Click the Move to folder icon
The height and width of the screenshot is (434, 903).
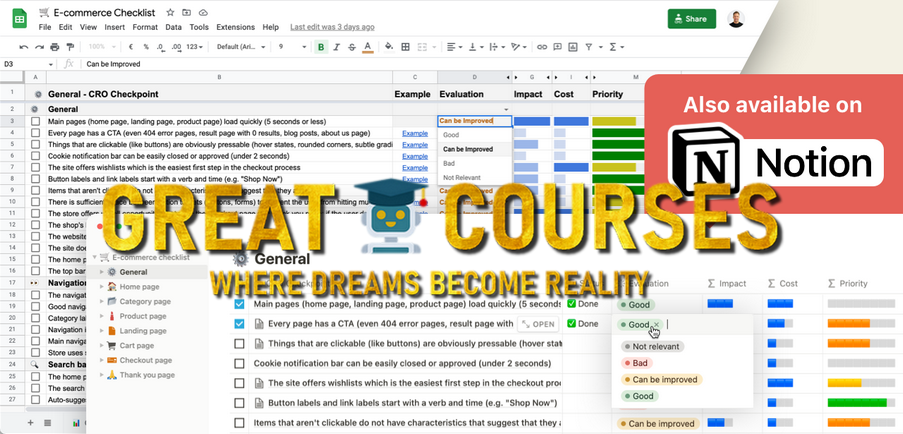[186, 12]
